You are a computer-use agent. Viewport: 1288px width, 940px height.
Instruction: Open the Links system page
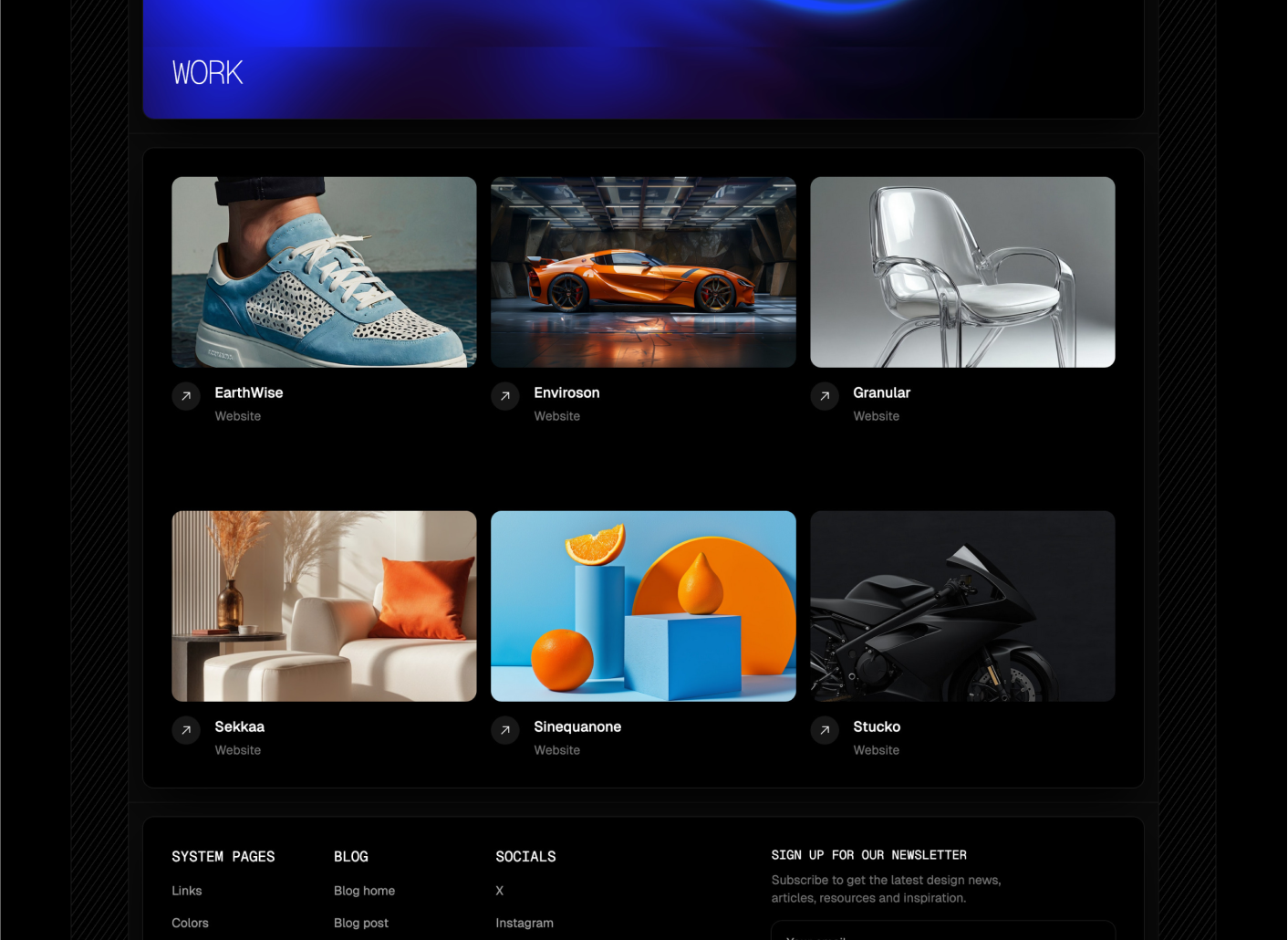(186, 891)
